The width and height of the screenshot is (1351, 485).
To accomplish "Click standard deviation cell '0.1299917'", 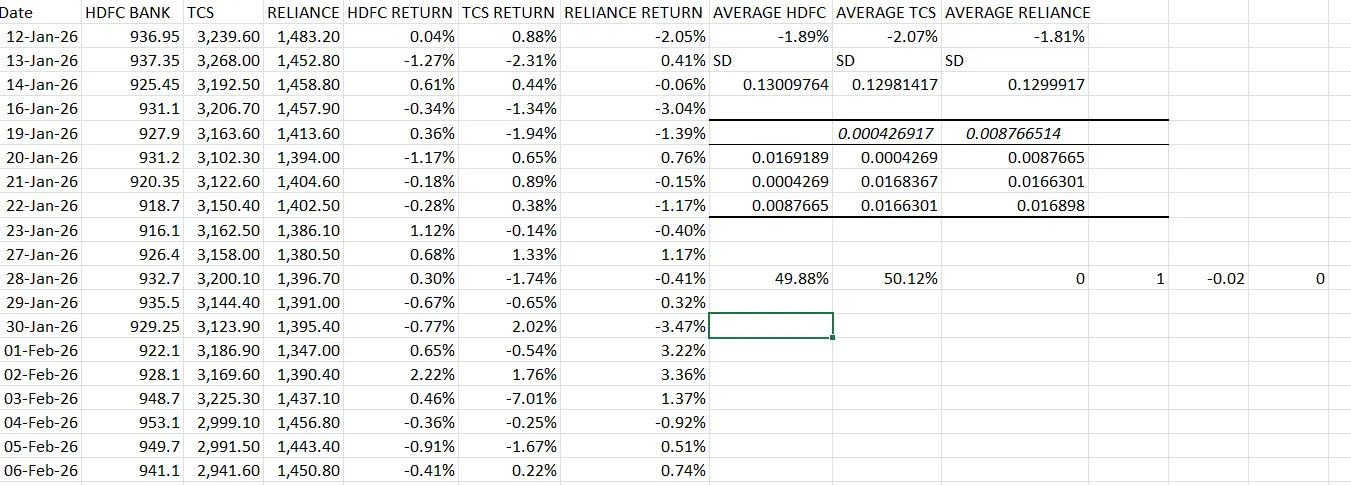I will (1016, 85).
